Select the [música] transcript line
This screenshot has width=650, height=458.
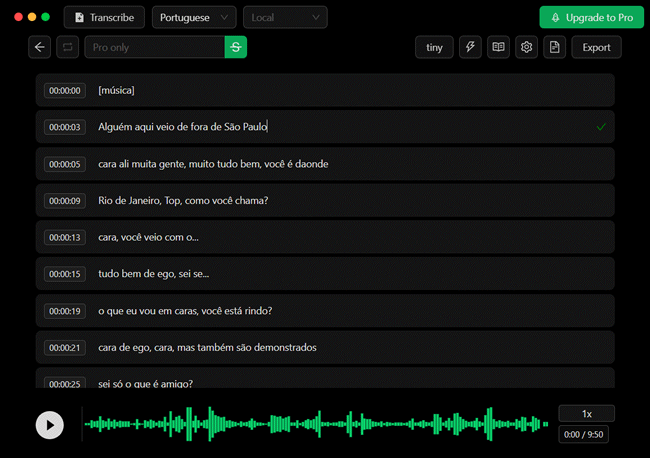(325, 90)
